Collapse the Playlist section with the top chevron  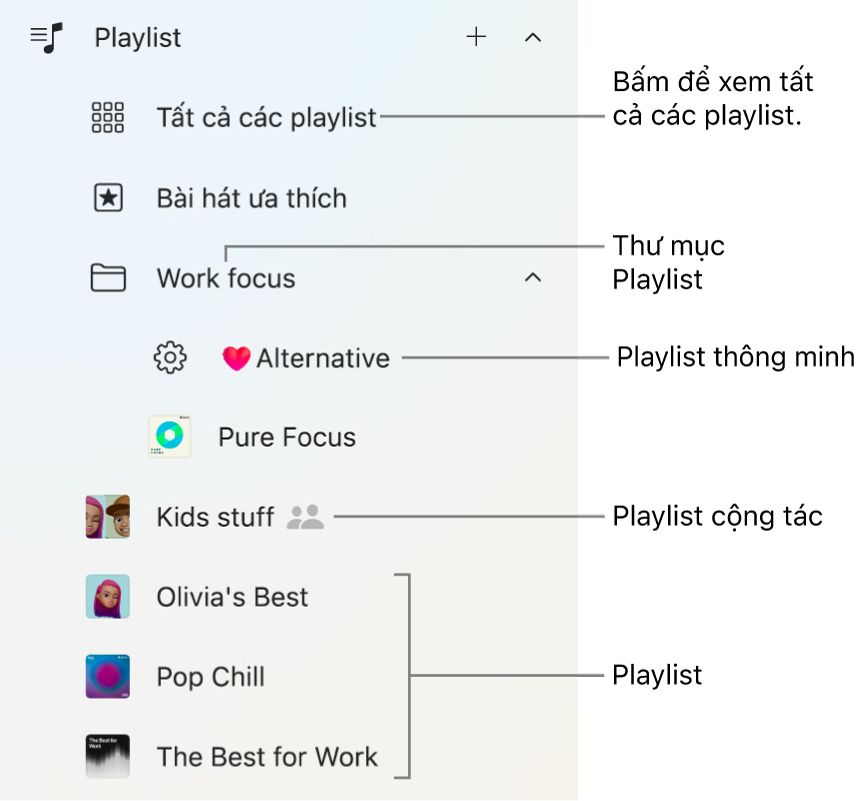point(532,37)
